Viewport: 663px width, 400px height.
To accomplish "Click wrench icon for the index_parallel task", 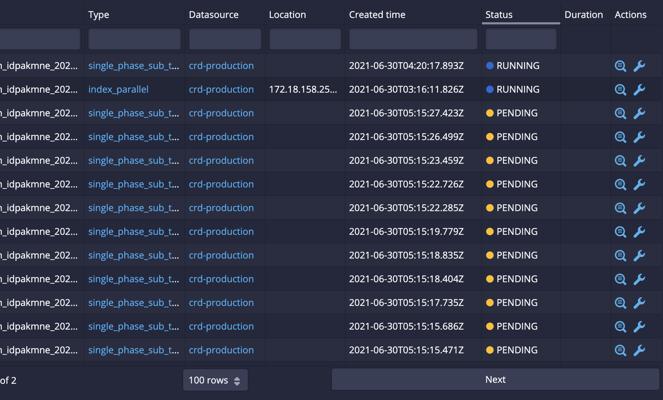I will (x=639, y=90).
